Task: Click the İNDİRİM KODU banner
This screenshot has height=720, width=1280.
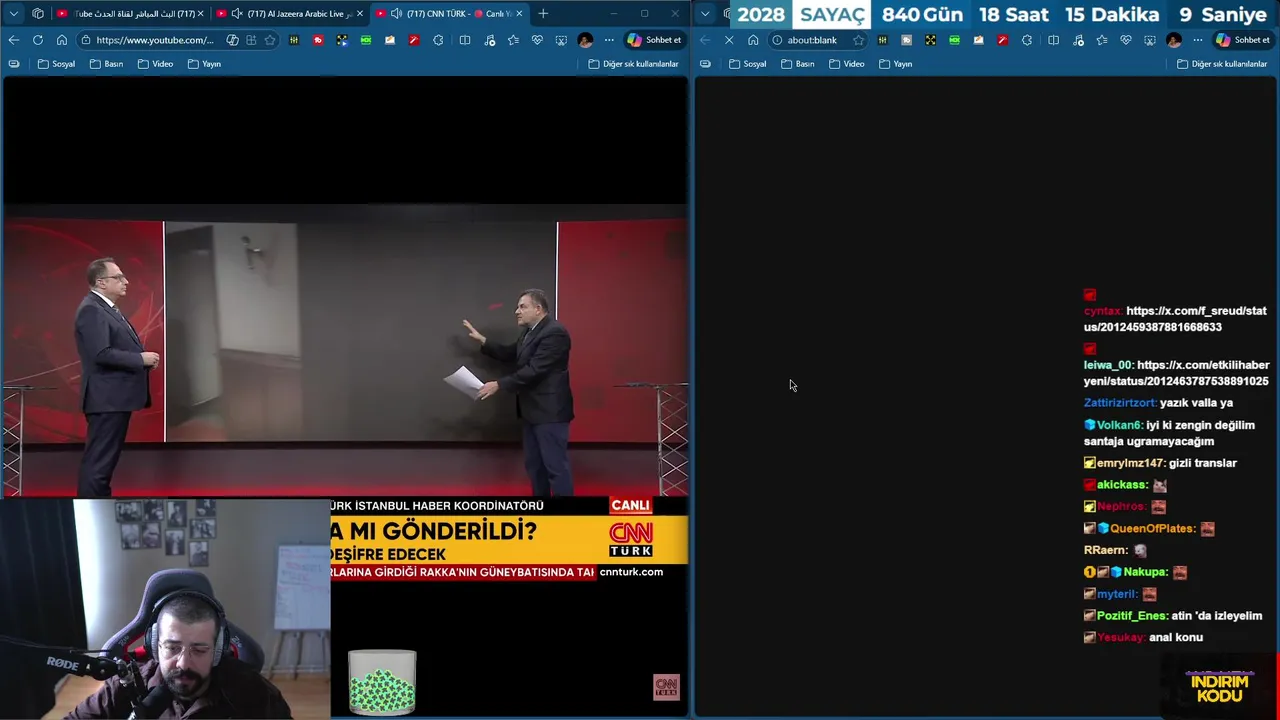Action: pyautogui.click(x=1220, y=687)
